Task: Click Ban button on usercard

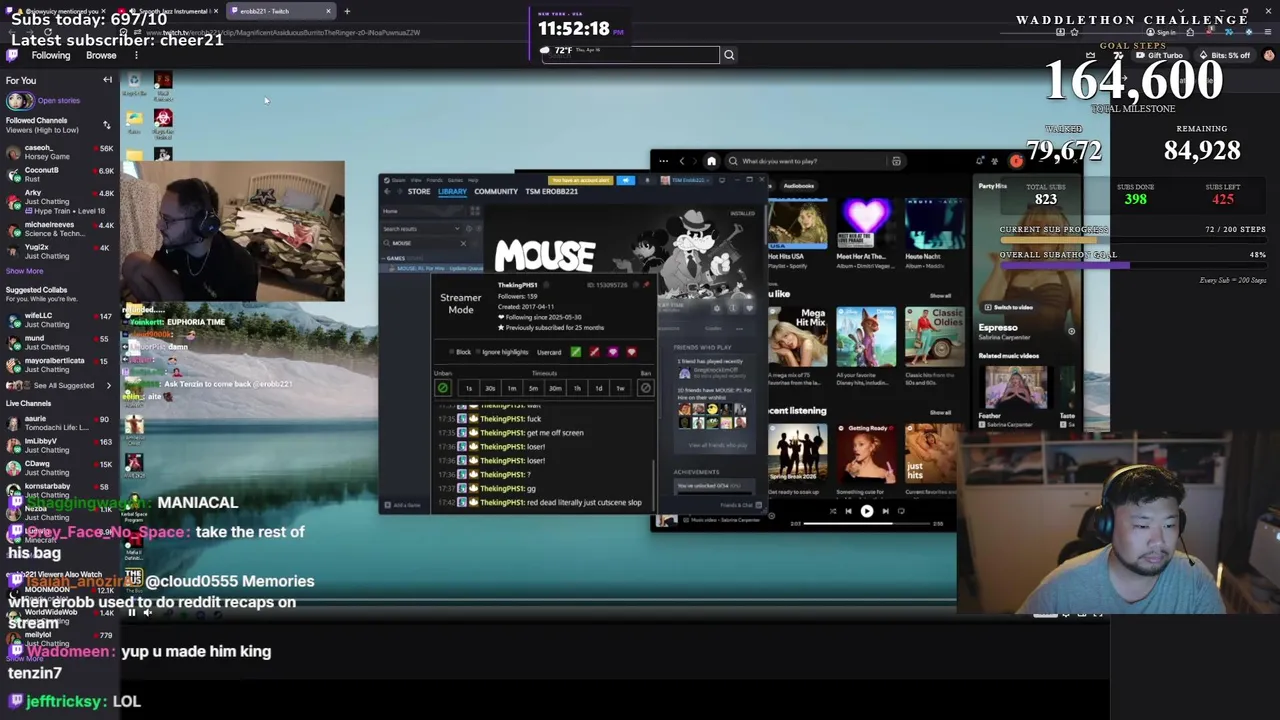Action: (645, 388)
